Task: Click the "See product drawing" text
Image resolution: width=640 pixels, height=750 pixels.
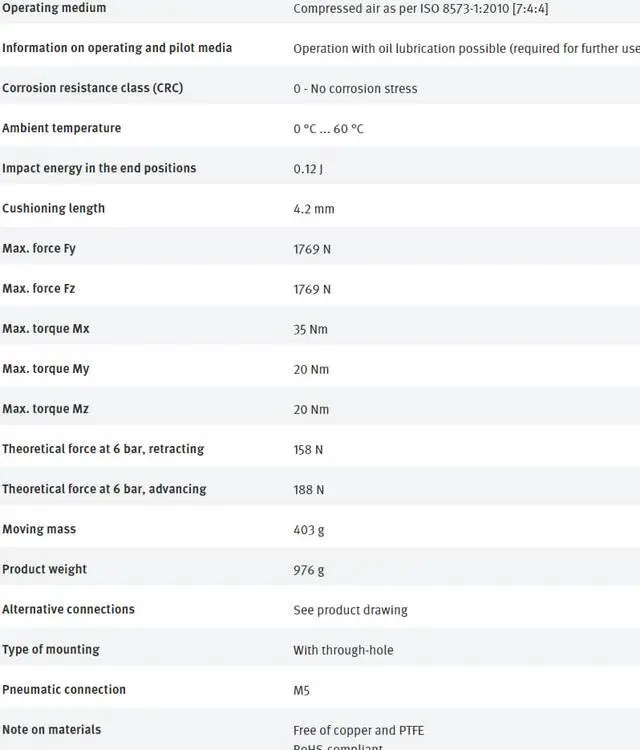Action: click(x=350, y=610)
